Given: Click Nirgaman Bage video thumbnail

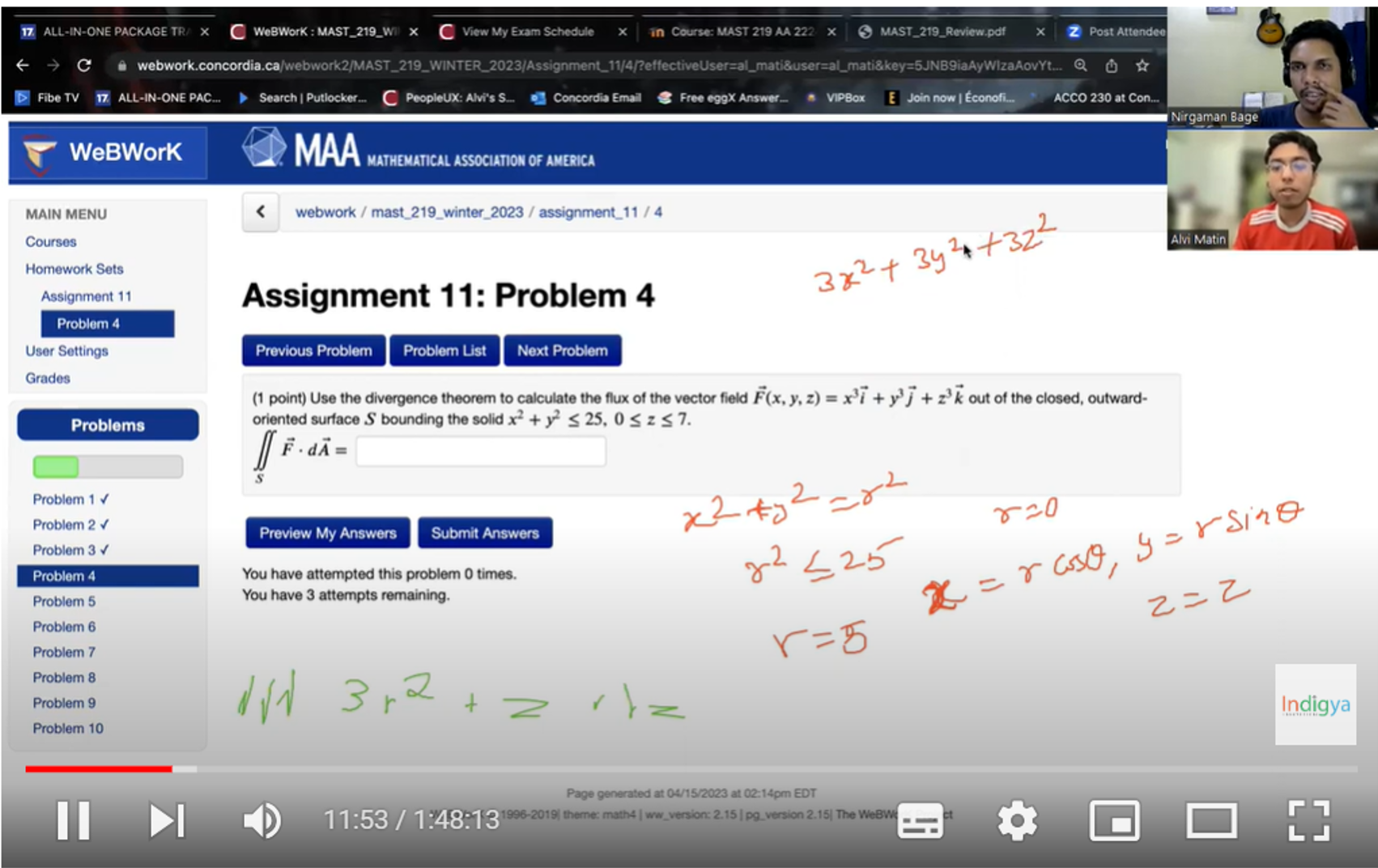Looking at the screenshot, I should coord(1272,66).
